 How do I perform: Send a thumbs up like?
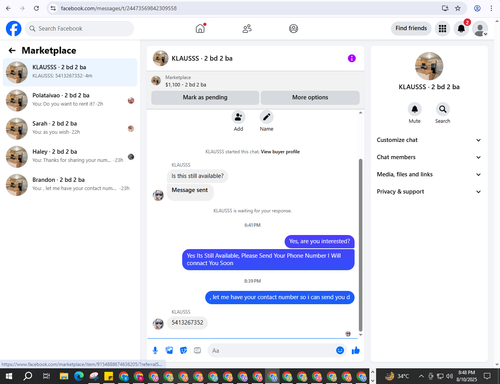tap(356, 350)
